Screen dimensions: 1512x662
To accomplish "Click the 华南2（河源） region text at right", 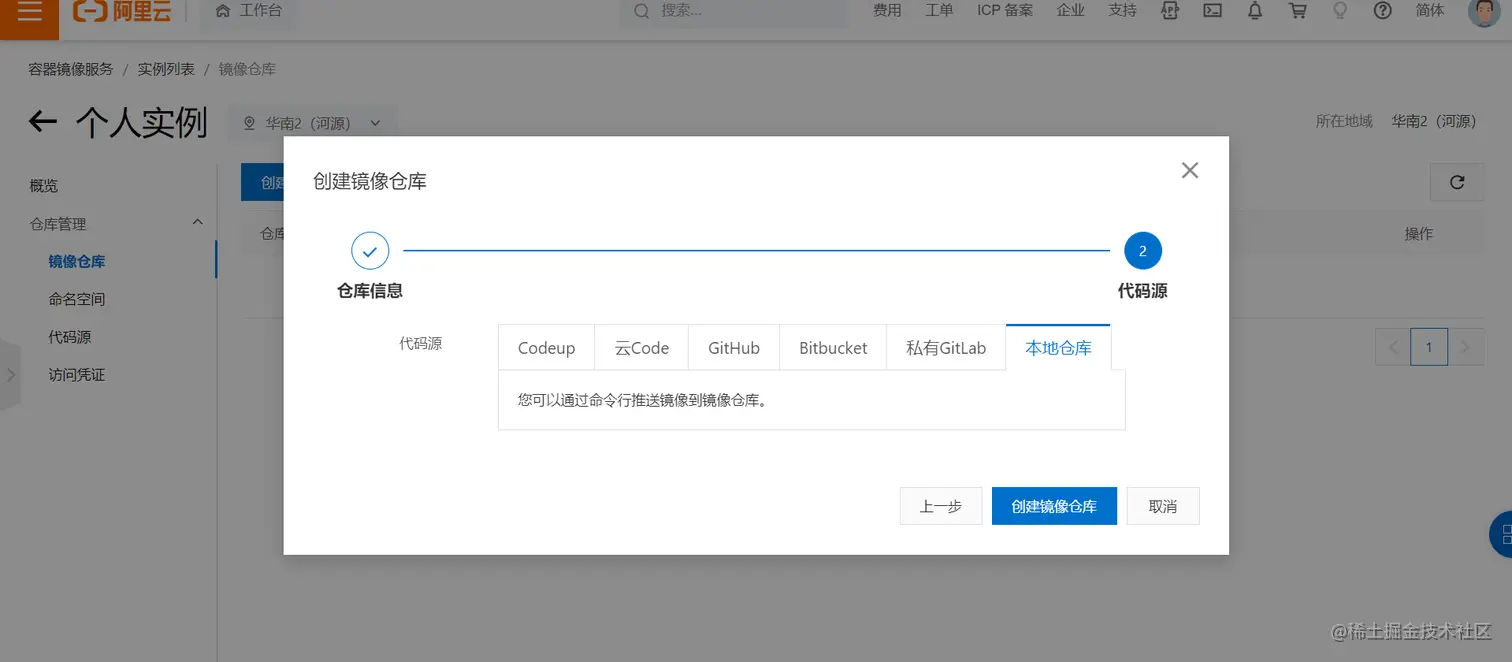I will (1434, 121).
